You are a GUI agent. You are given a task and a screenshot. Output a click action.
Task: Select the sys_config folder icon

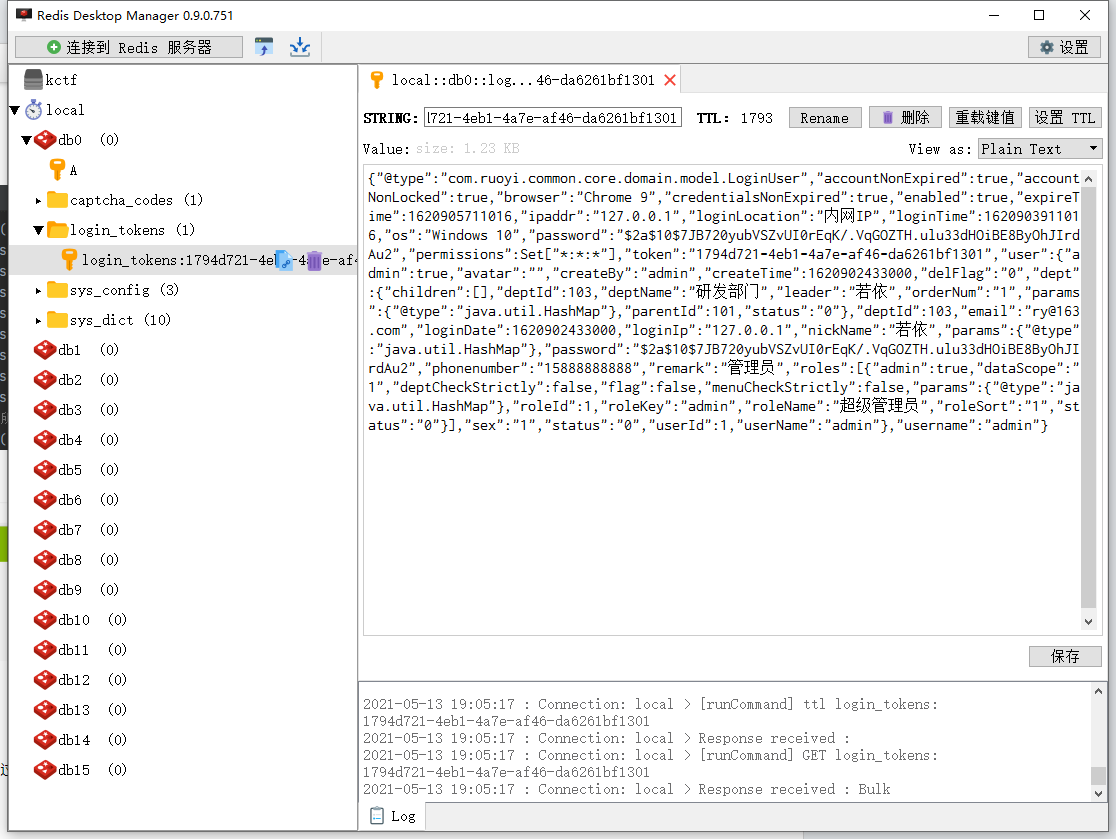(x=57, y=289)
